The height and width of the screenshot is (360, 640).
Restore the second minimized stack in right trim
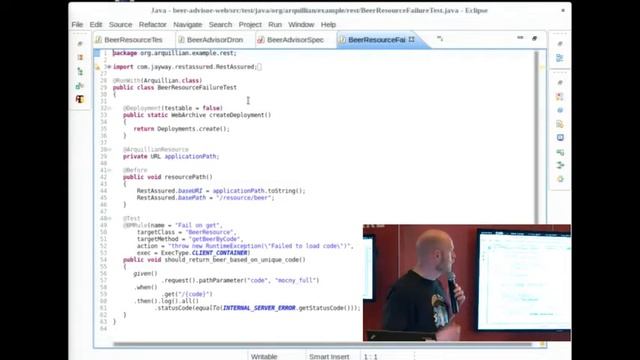(x=560, y=82)
